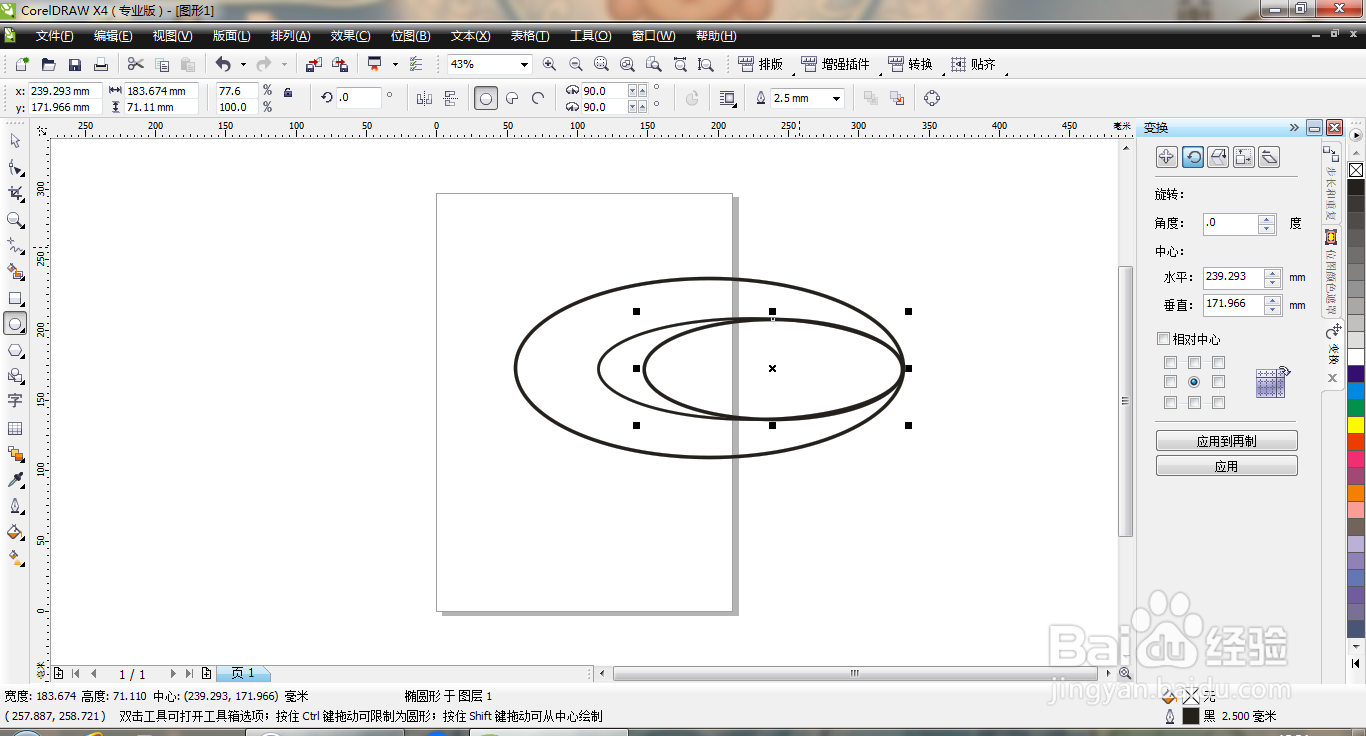Screen dimensions: 1366x736
Task: Select the Freehand tool in toolbox
Action: point(15,245)
